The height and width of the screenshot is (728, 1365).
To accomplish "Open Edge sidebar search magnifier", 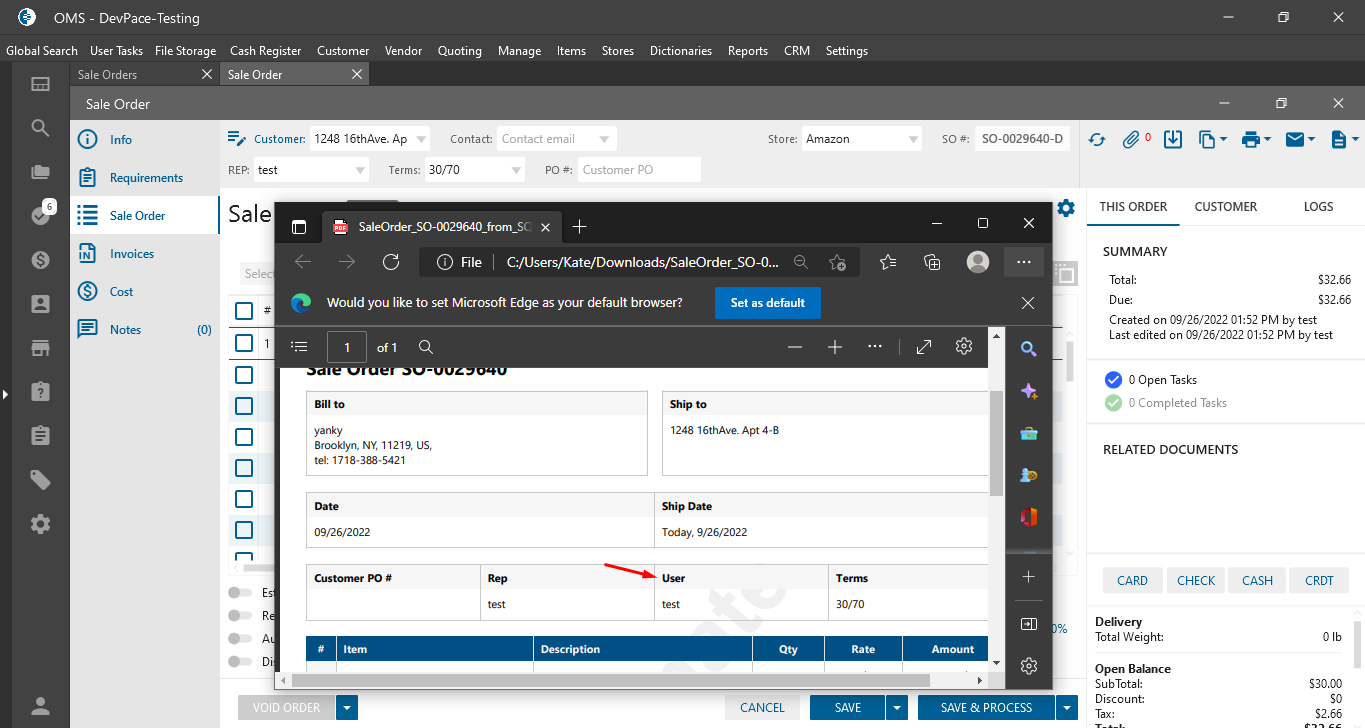I will (1028, 349).
